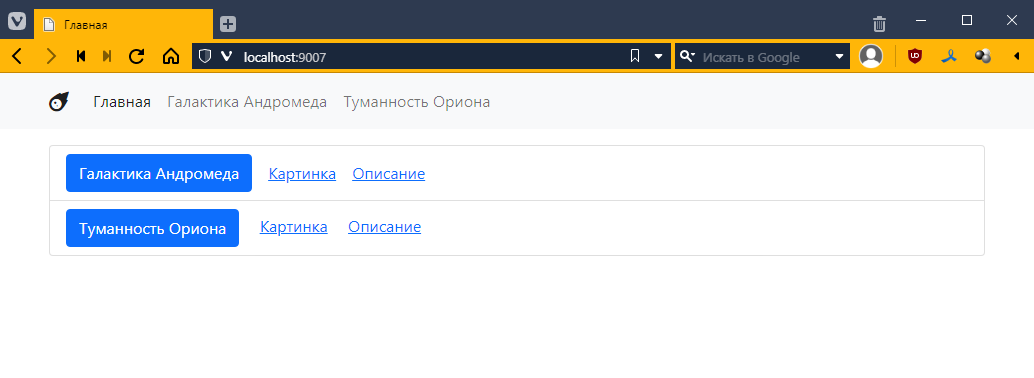Click the Галактика Андромеда blue button
Screen dimensions: 1034x378
click(159, 173)
